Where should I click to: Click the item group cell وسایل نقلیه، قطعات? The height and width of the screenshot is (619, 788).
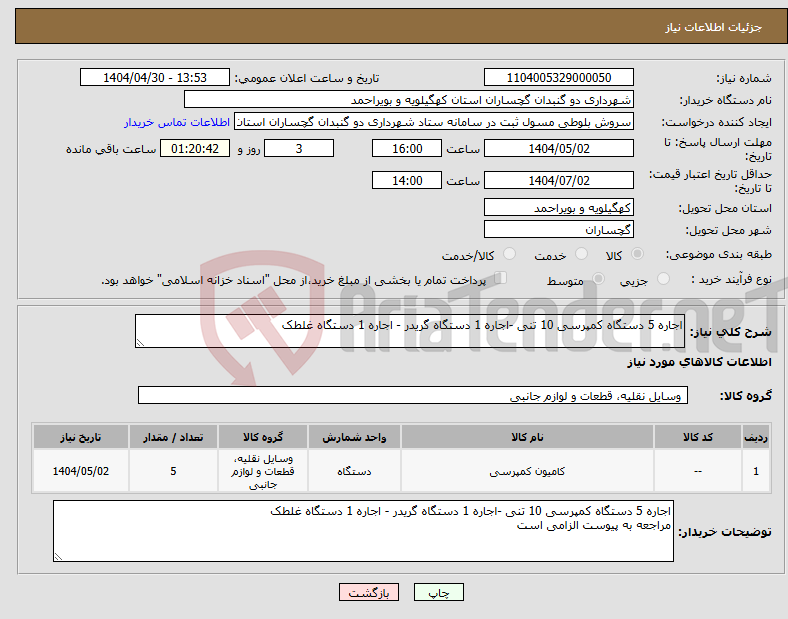tap(263, 471)
